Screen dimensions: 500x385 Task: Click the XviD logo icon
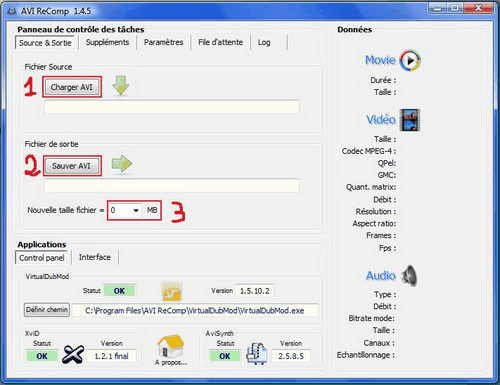[x=73, y=354]
